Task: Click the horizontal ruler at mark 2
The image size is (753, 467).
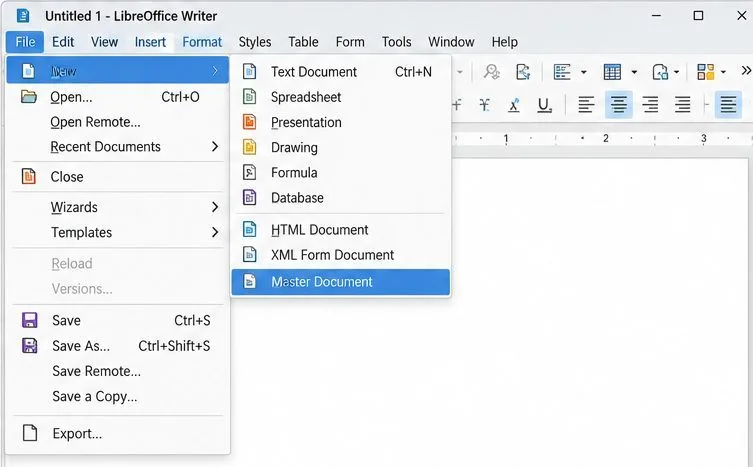Action: coord(606,138)
